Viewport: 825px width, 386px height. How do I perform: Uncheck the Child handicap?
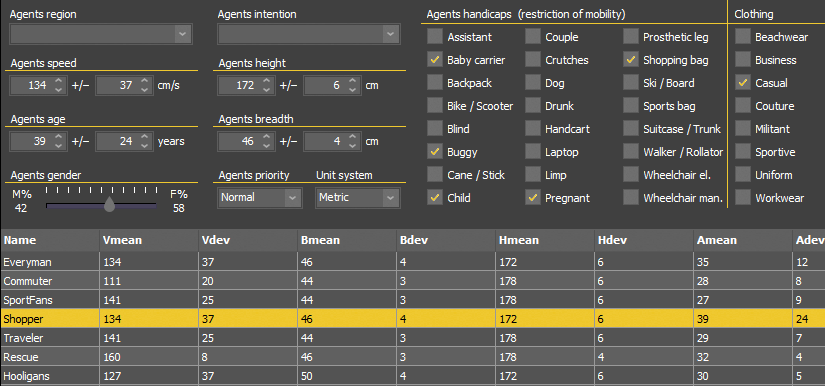click(x=435, y=198)
